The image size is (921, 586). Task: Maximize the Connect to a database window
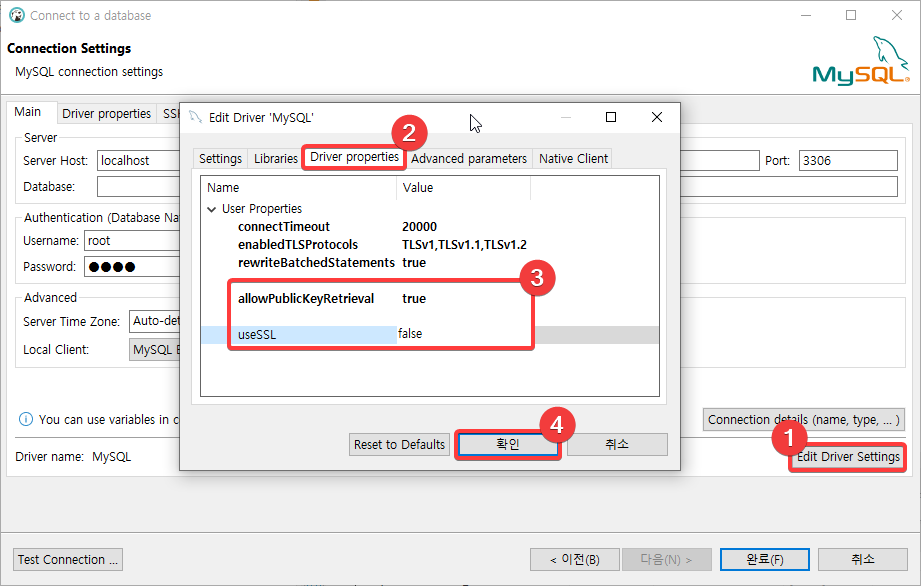click(851, 15)
